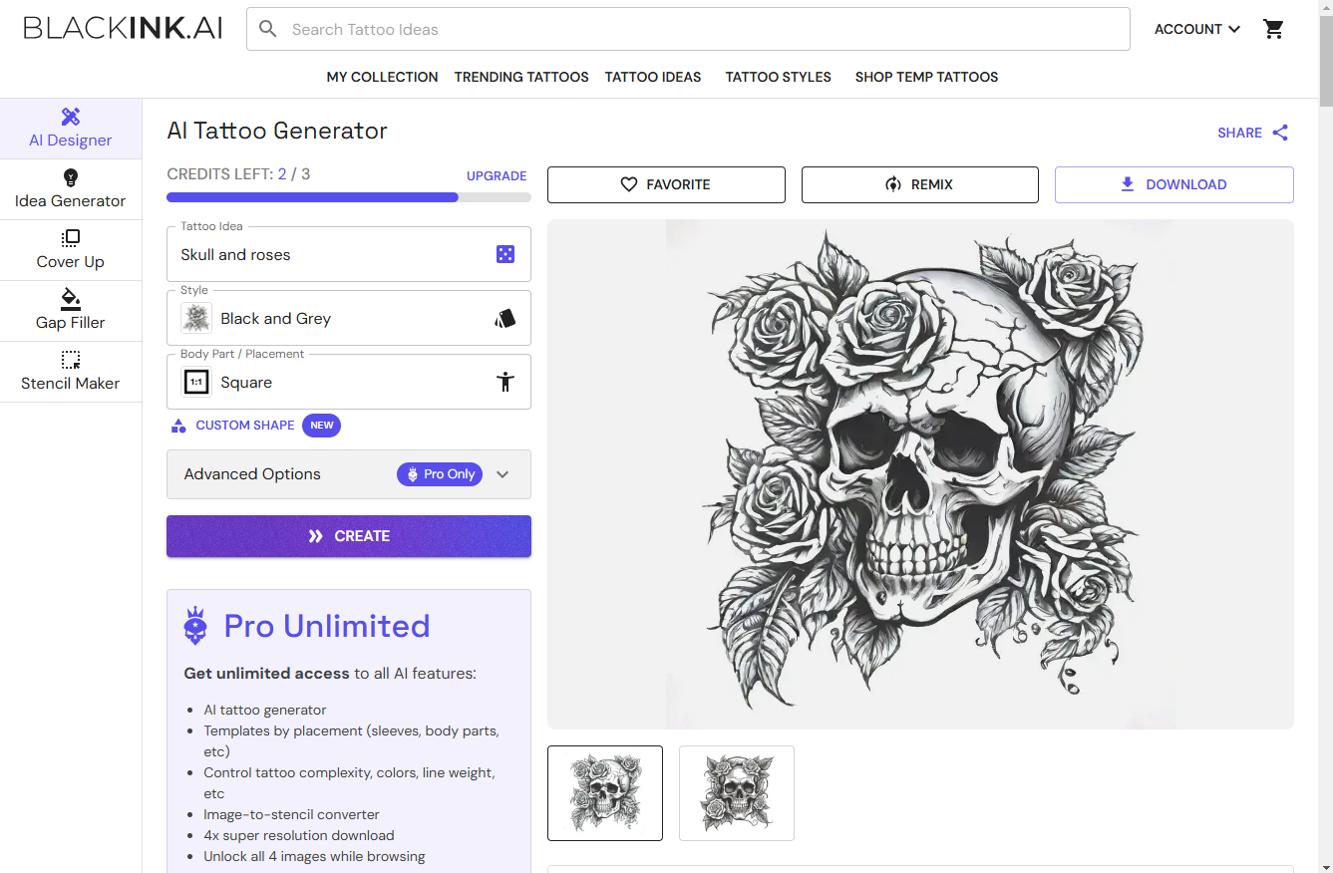Click the credits progress bar
Image resolution: width=1333 pixels, height=873 pixels.
(x=348, y=197)
